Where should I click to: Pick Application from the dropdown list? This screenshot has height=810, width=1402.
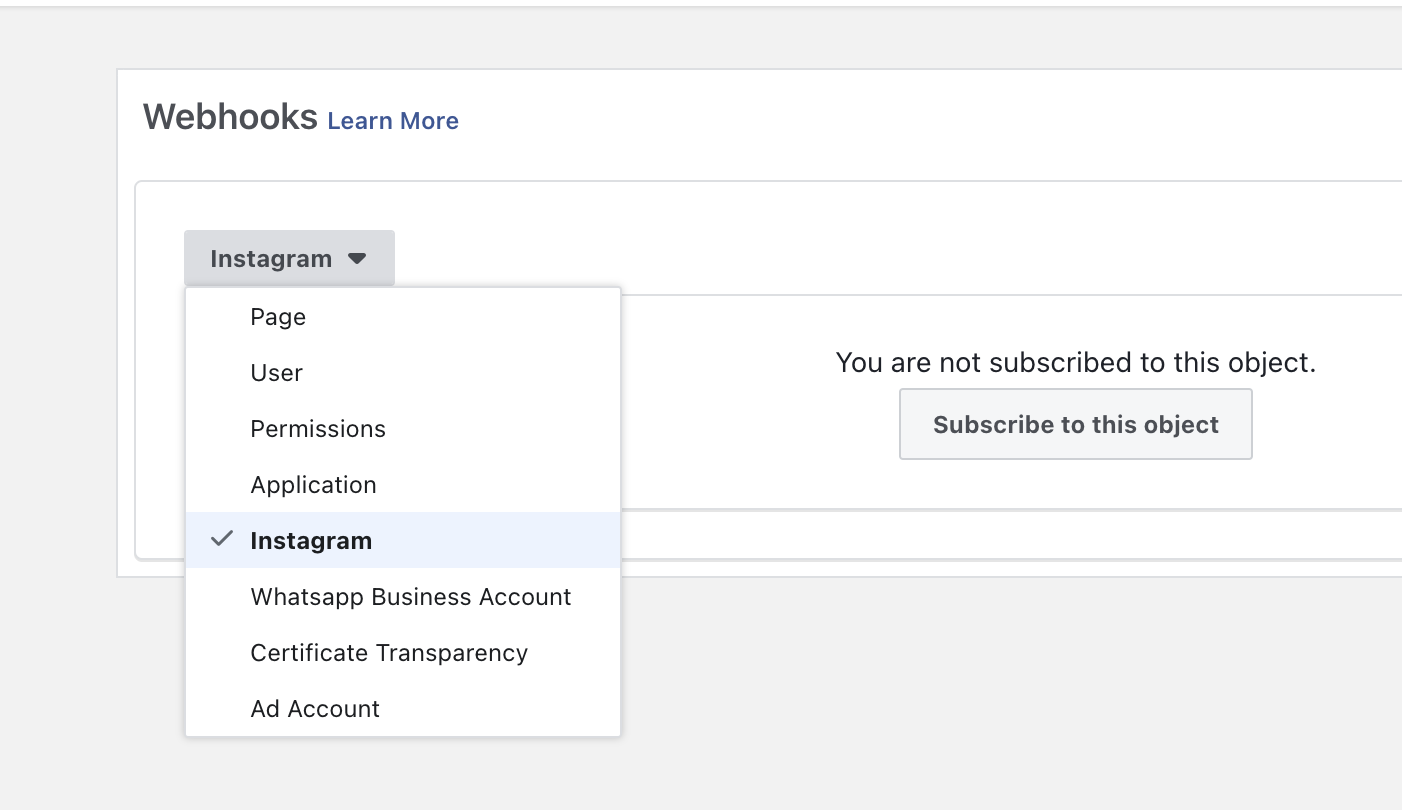click(x=313, y=485)
